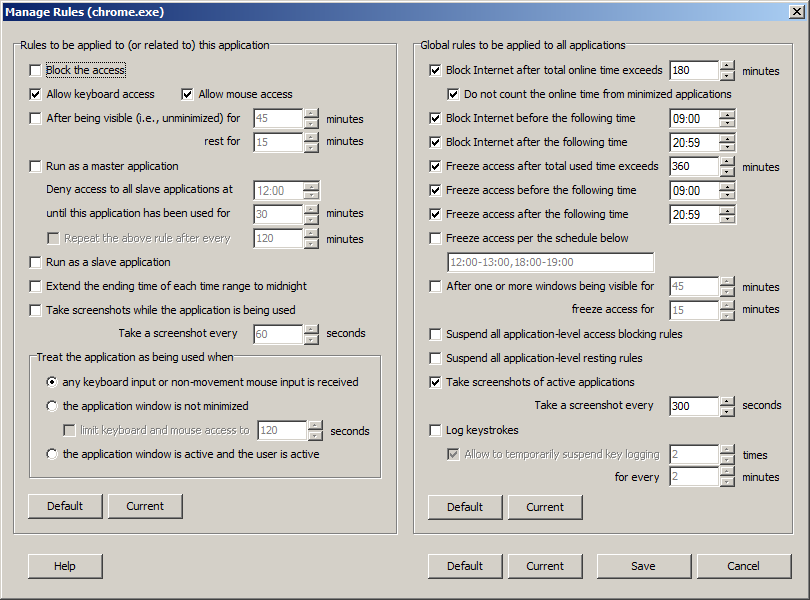Enable After one or more windows being visible rule

(x=435, y=286)
